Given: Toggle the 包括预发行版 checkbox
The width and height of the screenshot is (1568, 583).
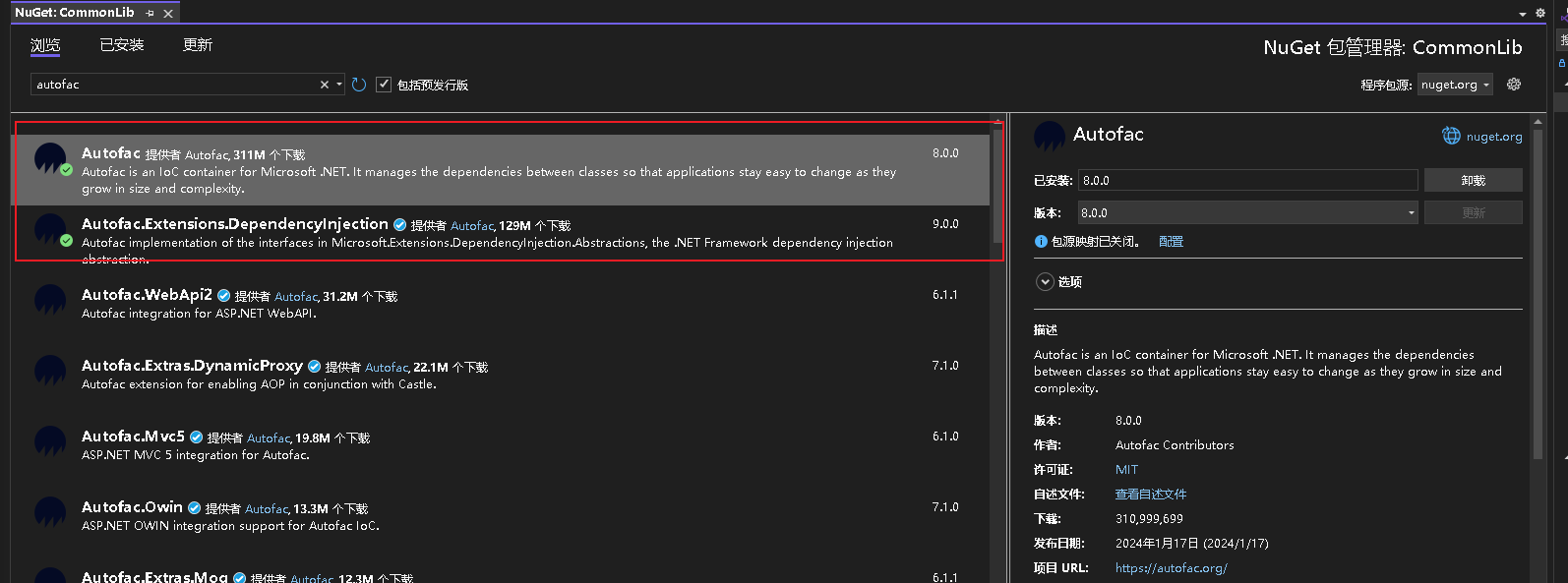Looking at the screenshot, I should pos(384,85).
